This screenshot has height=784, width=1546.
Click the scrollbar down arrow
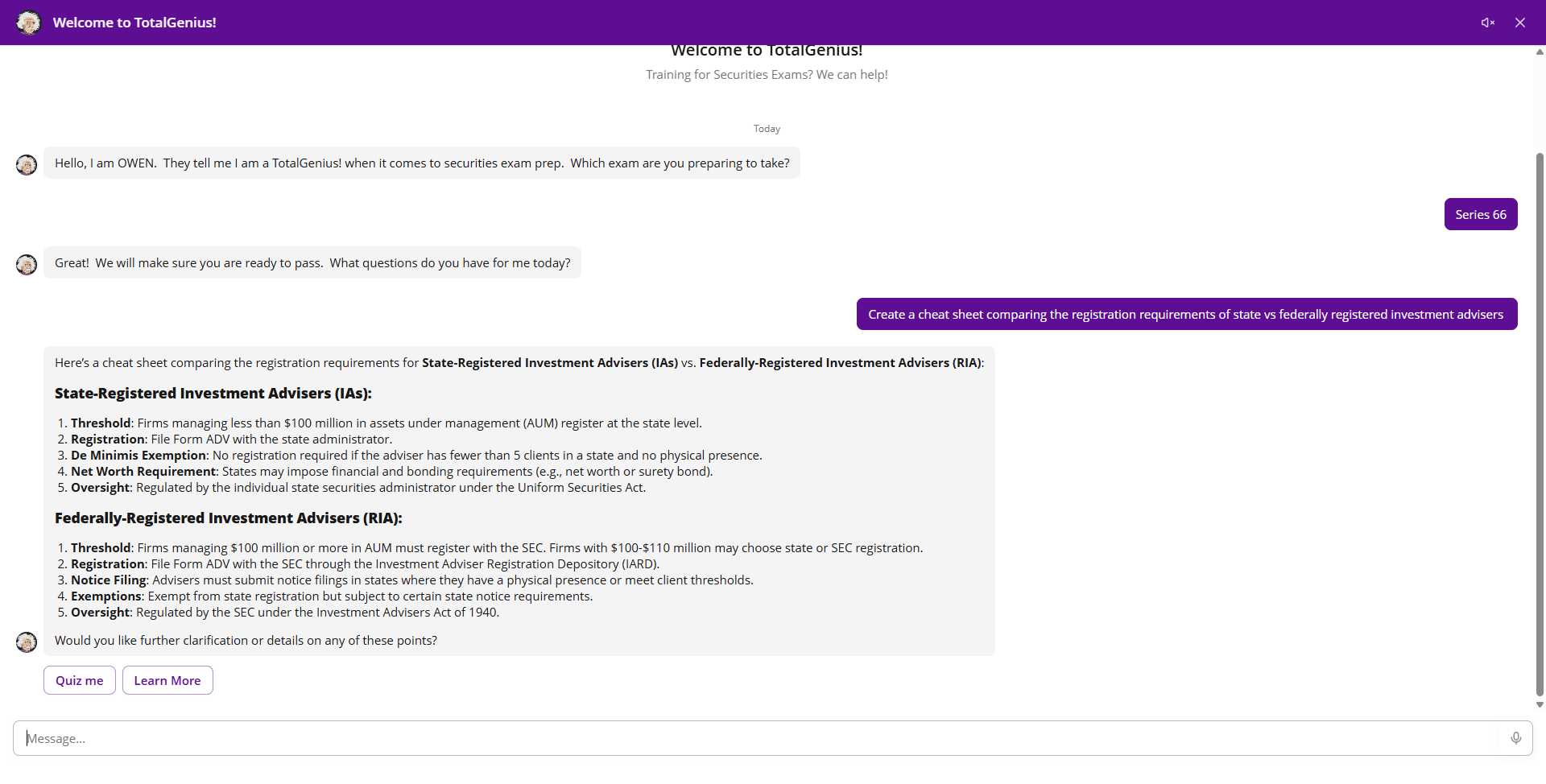click(x=1540, y=705)
